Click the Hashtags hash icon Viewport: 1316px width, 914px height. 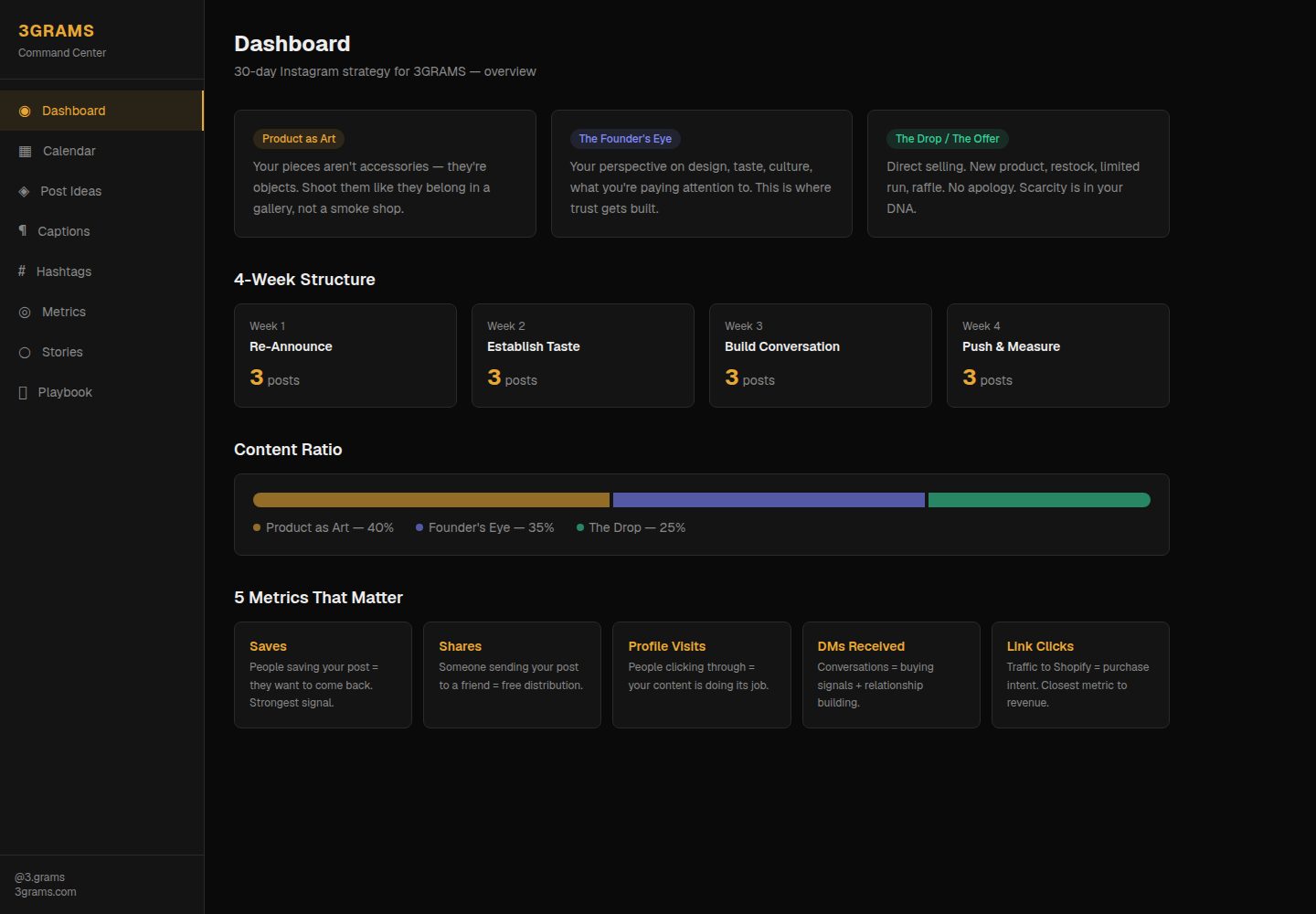(x=22, y=271)
